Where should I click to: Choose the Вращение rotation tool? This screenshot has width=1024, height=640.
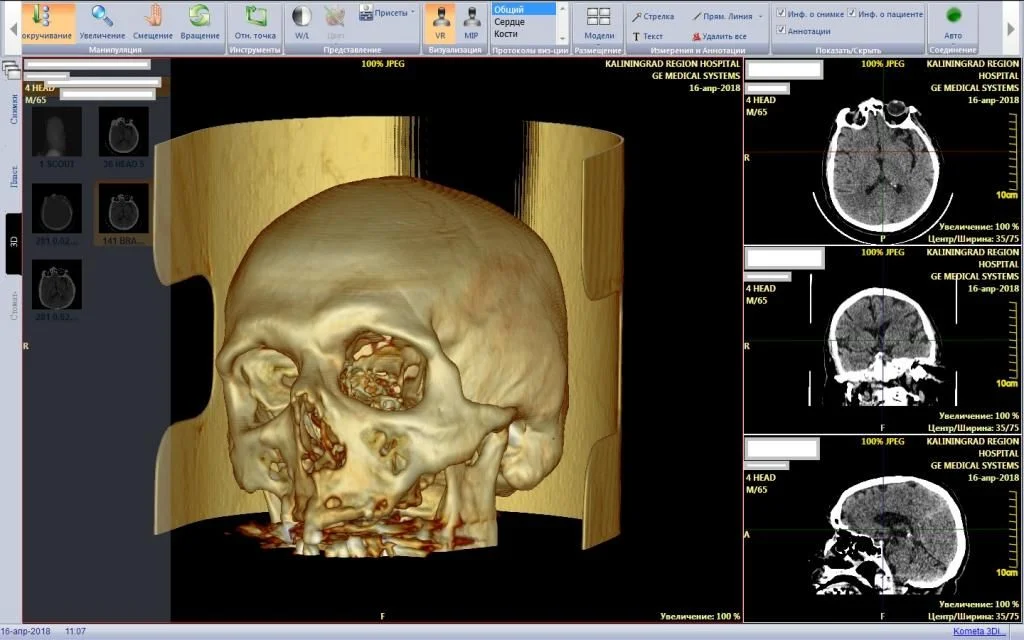(200, 22)
